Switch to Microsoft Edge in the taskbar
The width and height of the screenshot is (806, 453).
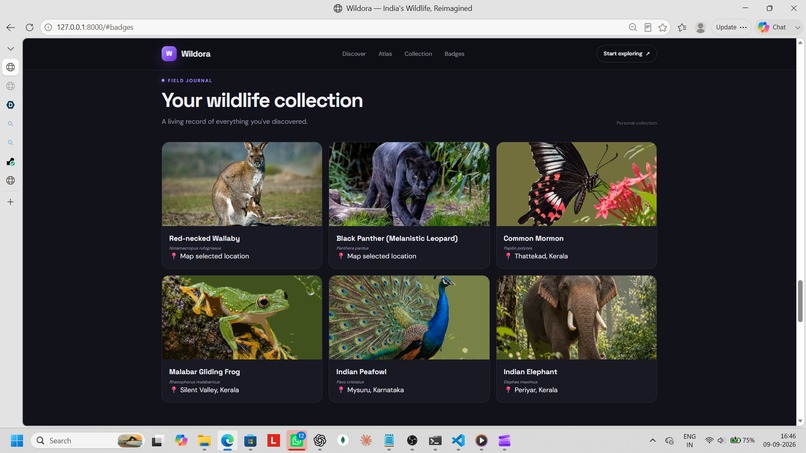227,441
